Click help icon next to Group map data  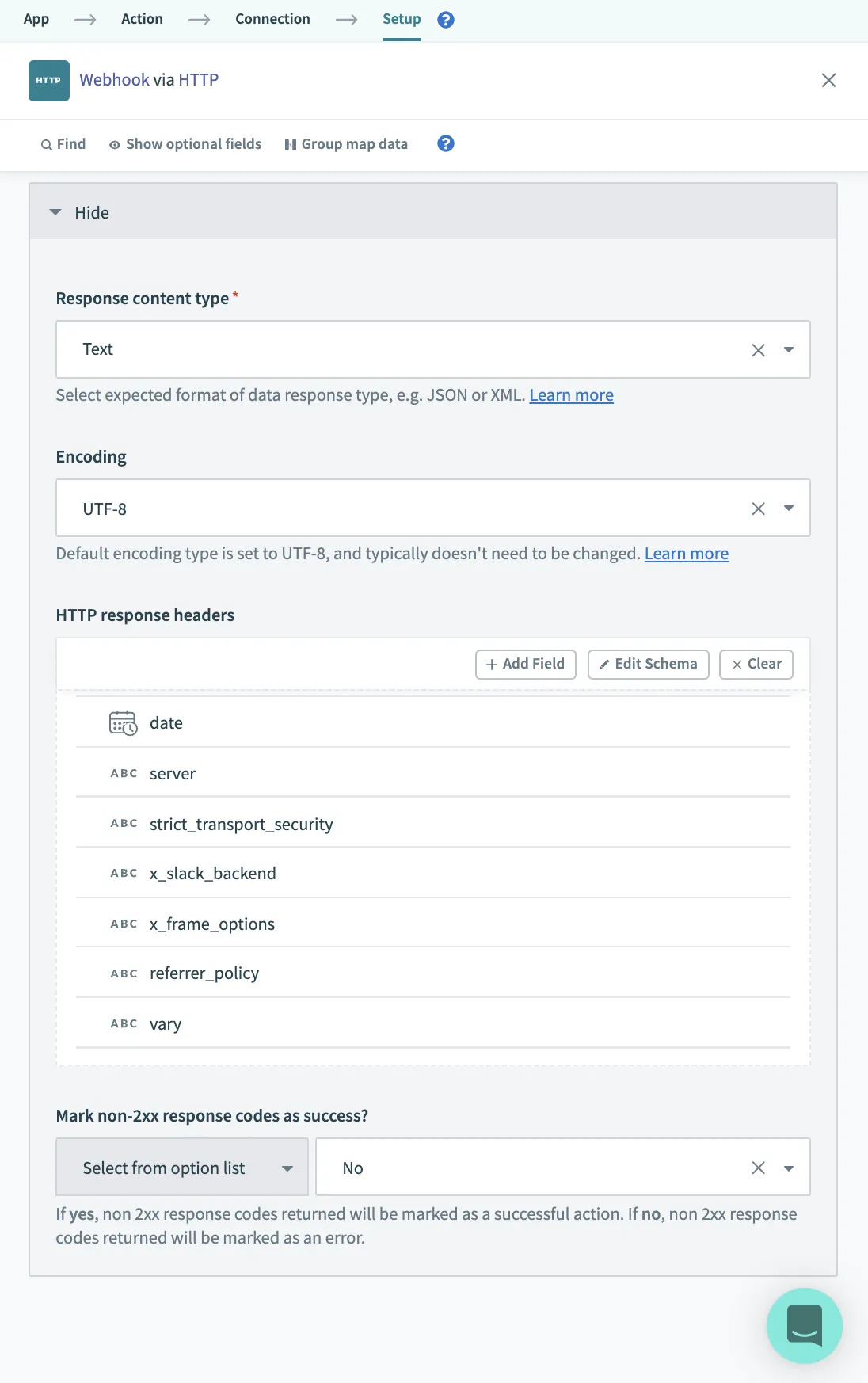point(446,143)
